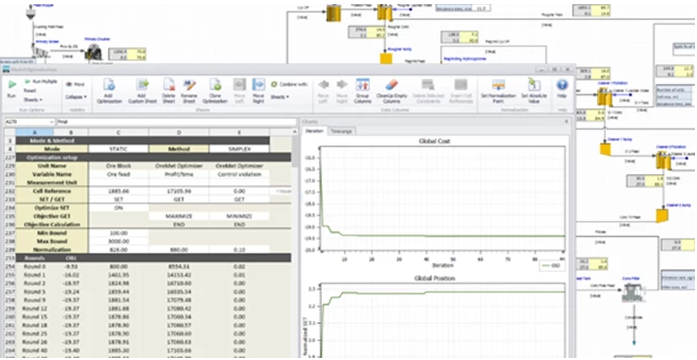Toggle the More visibility eye option
The height and width of the screenshot is (360, 697).
(x=76, y=84)
